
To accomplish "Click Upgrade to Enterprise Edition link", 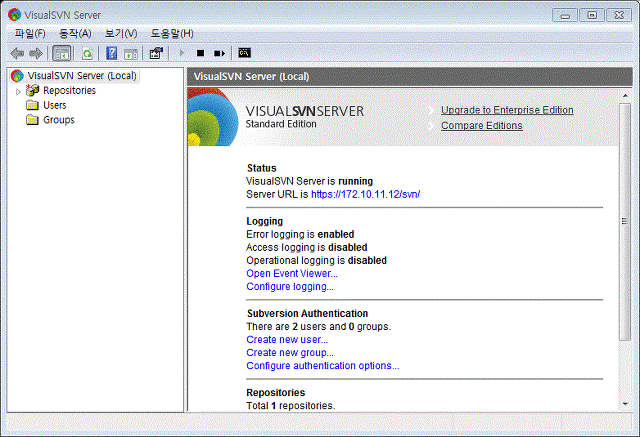I will 507,110.
